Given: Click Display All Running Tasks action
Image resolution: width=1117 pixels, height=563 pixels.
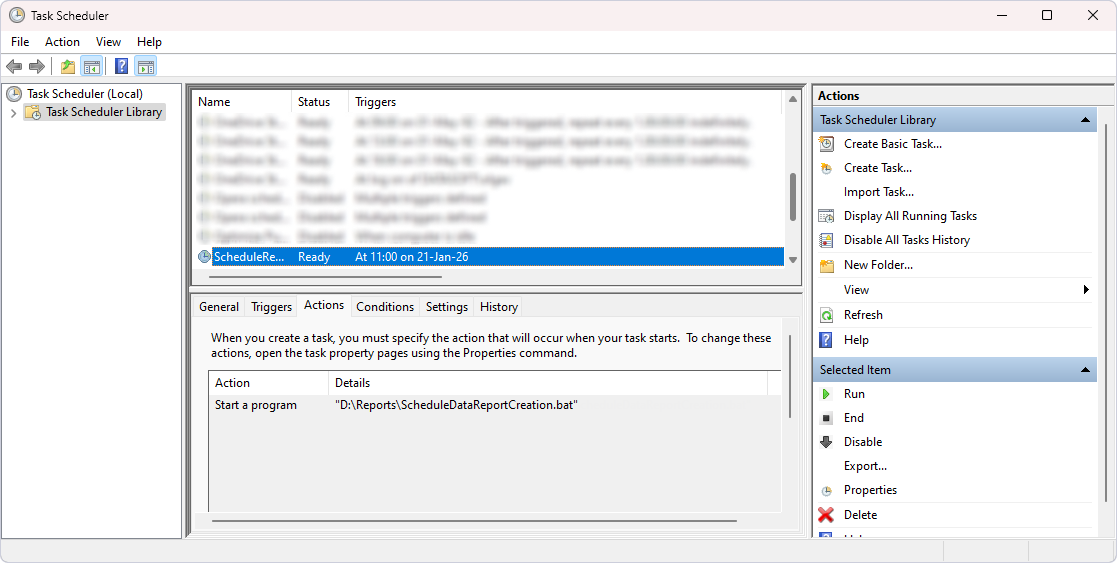Looking at the screenshot, I should point(910,216).
